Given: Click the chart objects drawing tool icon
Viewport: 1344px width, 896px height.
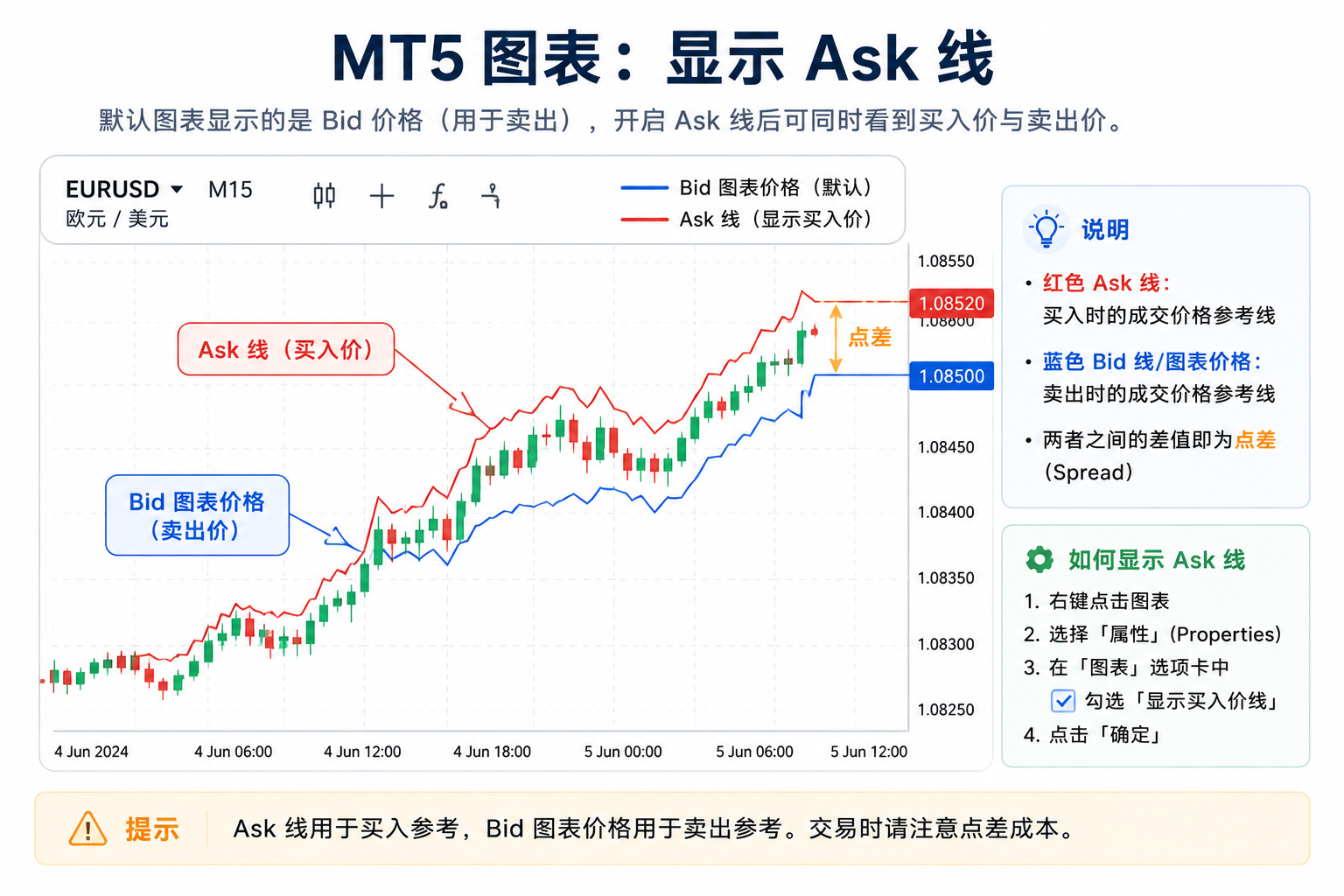Looking at the screenshot, I should pos(492,195).
